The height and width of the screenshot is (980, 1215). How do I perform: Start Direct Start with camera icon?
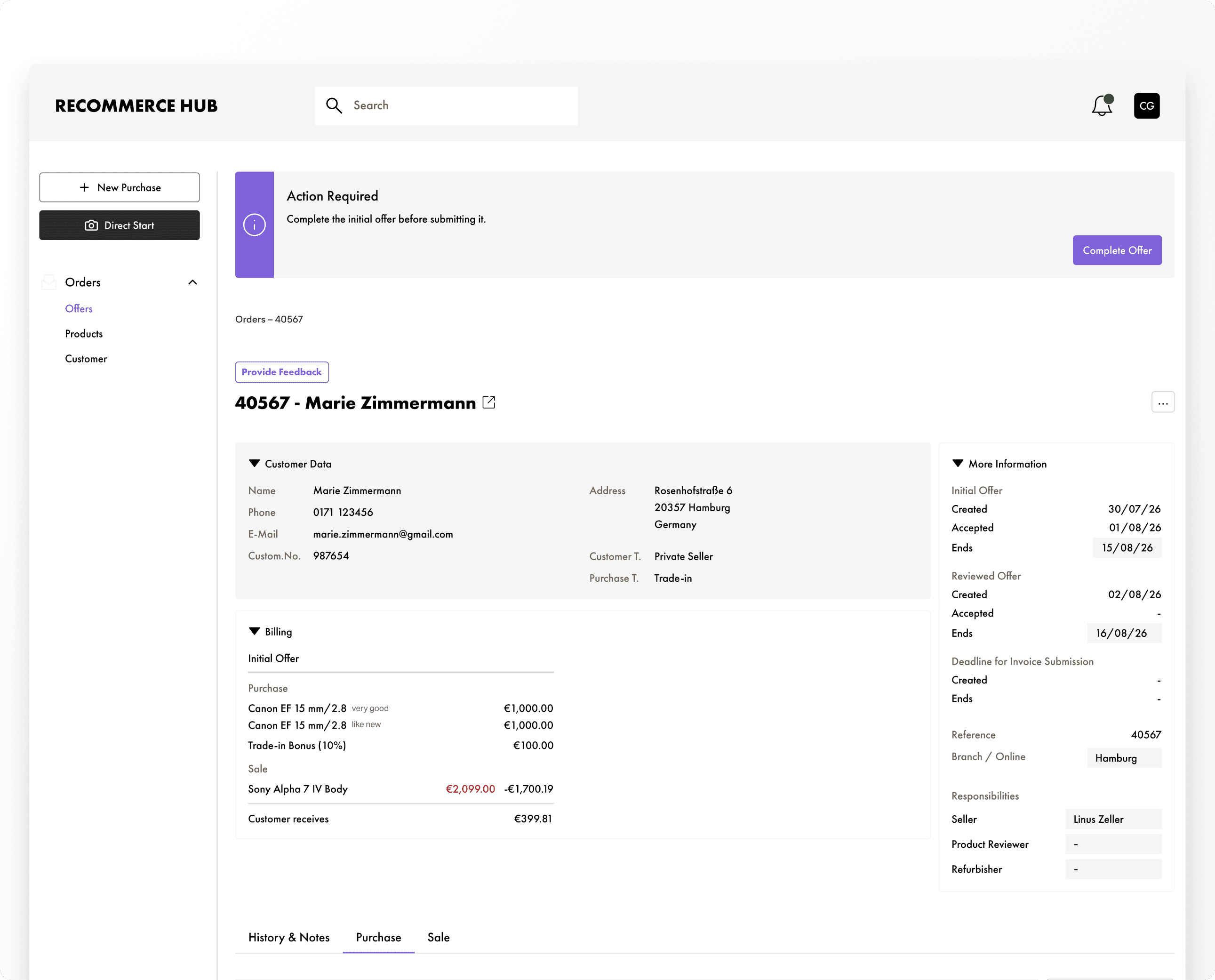click(x=119, y=225)
